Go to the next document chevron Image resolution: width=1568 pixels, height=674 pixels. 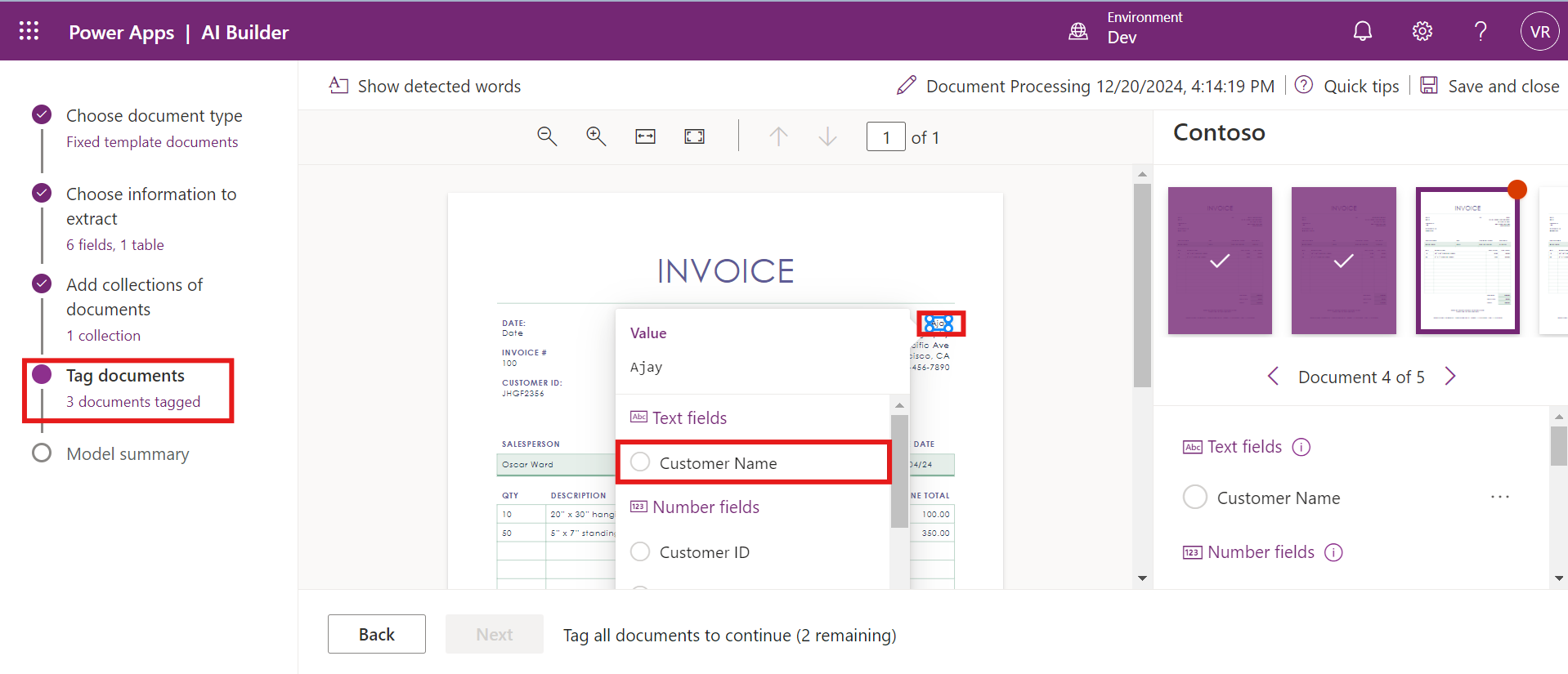(1450, 377)
